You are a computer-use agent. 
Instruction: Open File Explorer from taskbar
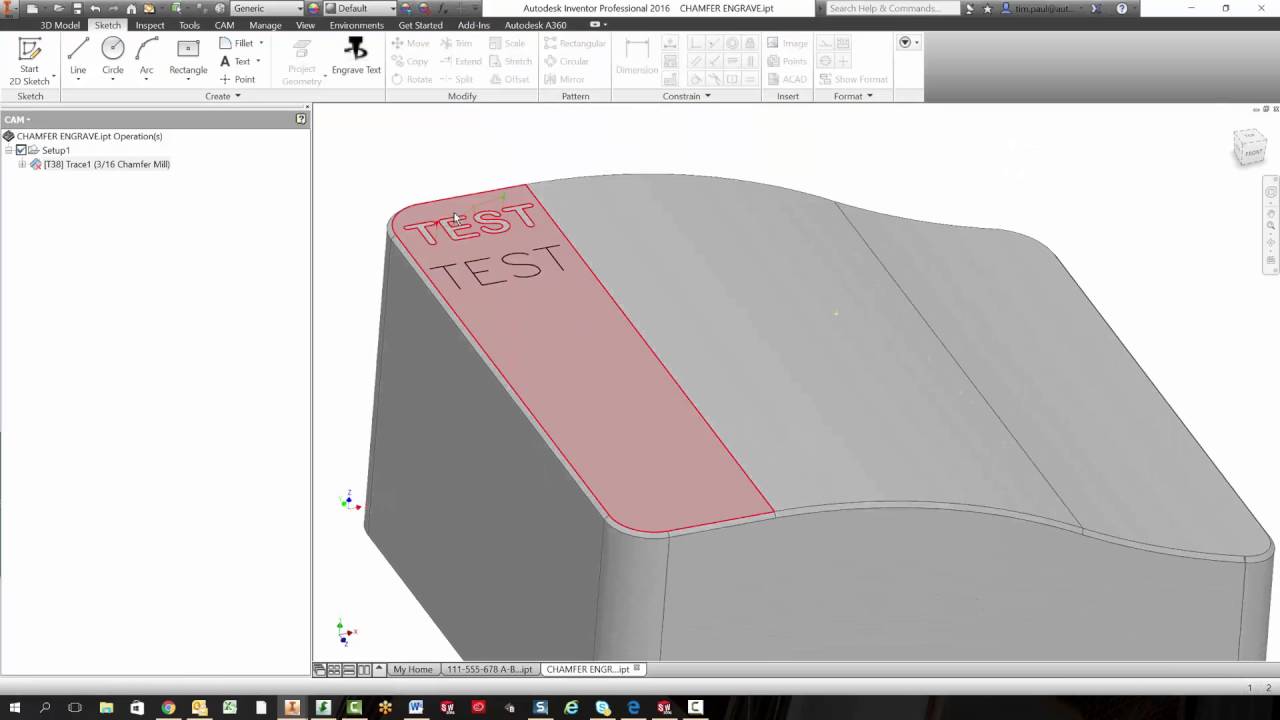pyautogui.click(x=106, y=707)
